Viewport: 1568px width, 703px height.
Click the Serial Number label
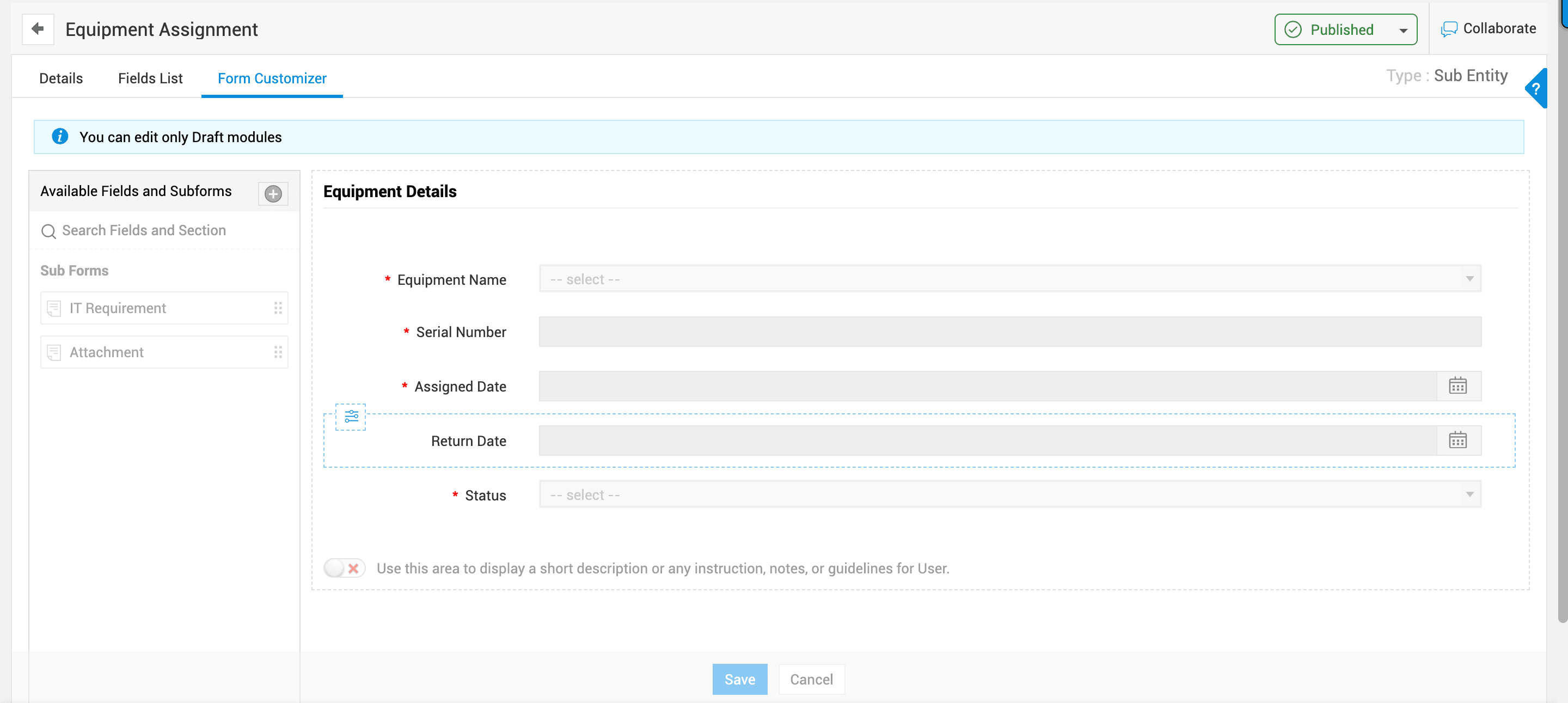(461, 332)
